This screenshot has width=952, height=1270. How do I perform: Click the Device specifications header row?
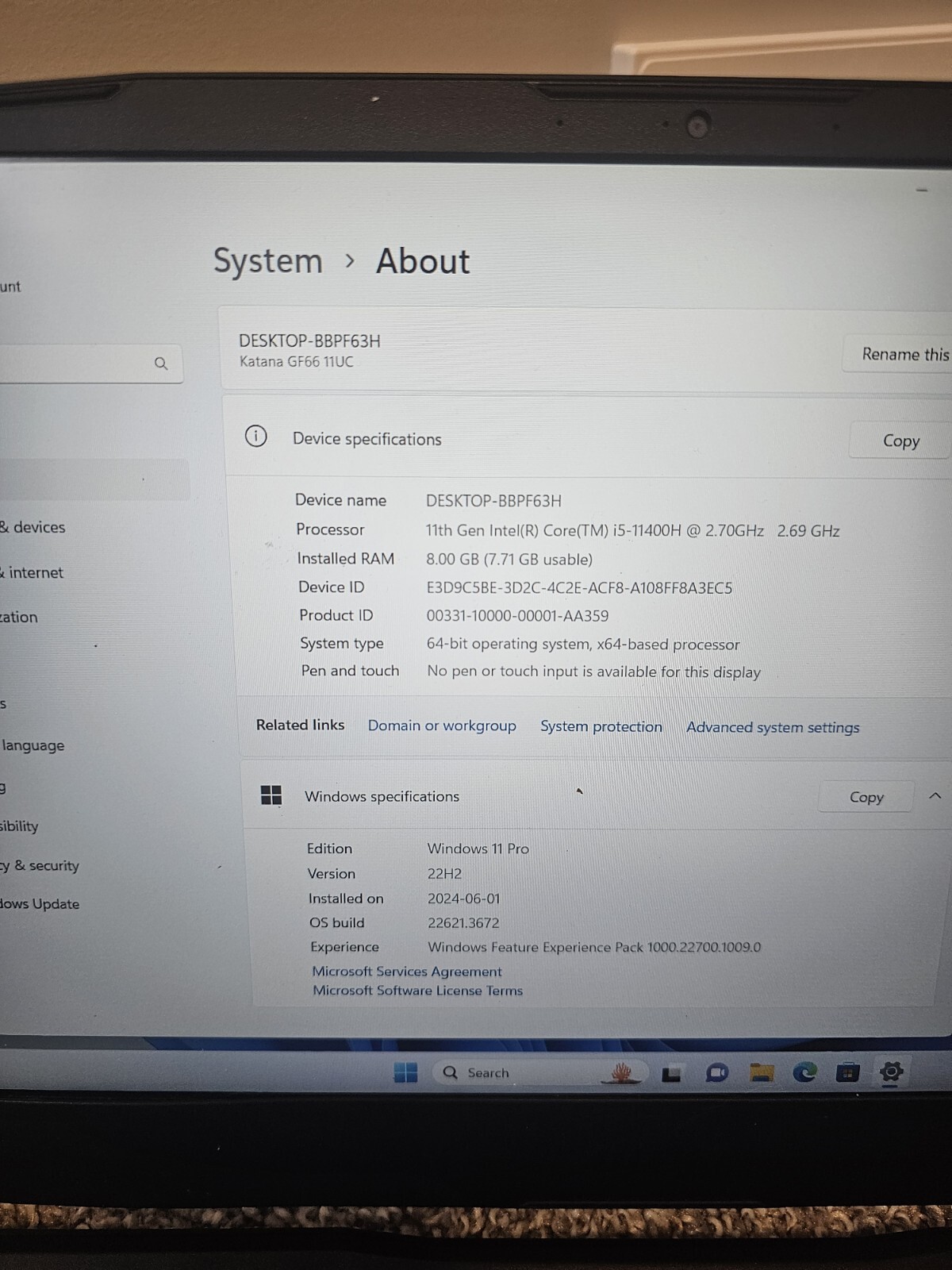click(x=587, y=438)
